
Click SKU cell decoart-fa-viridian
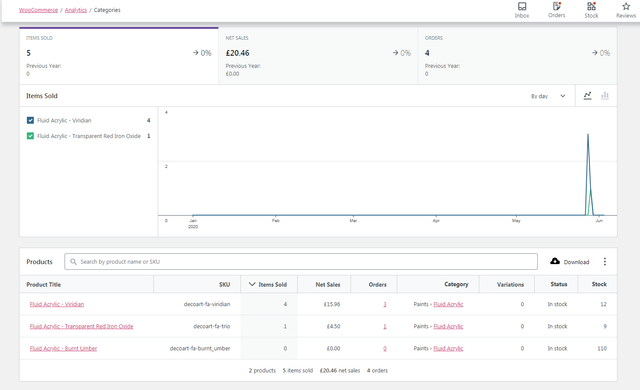tap(207, 304)
